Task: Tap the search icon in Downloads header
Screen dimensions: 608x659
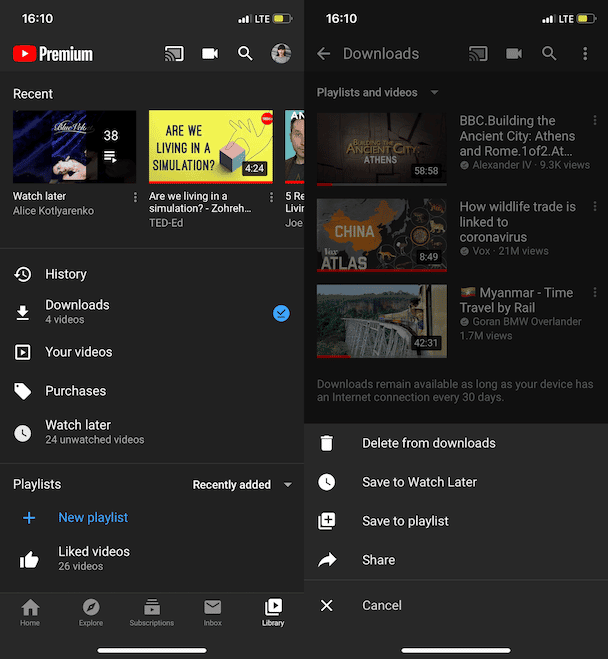Action: coord(549,54)
